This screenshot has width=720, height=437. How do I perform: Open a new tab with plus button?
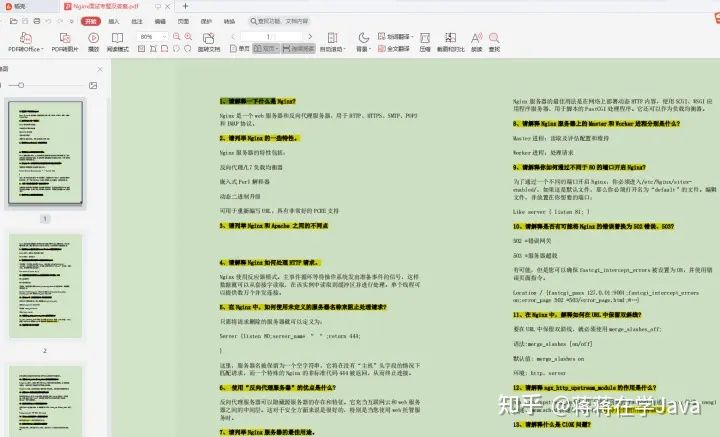pos(186,6)
